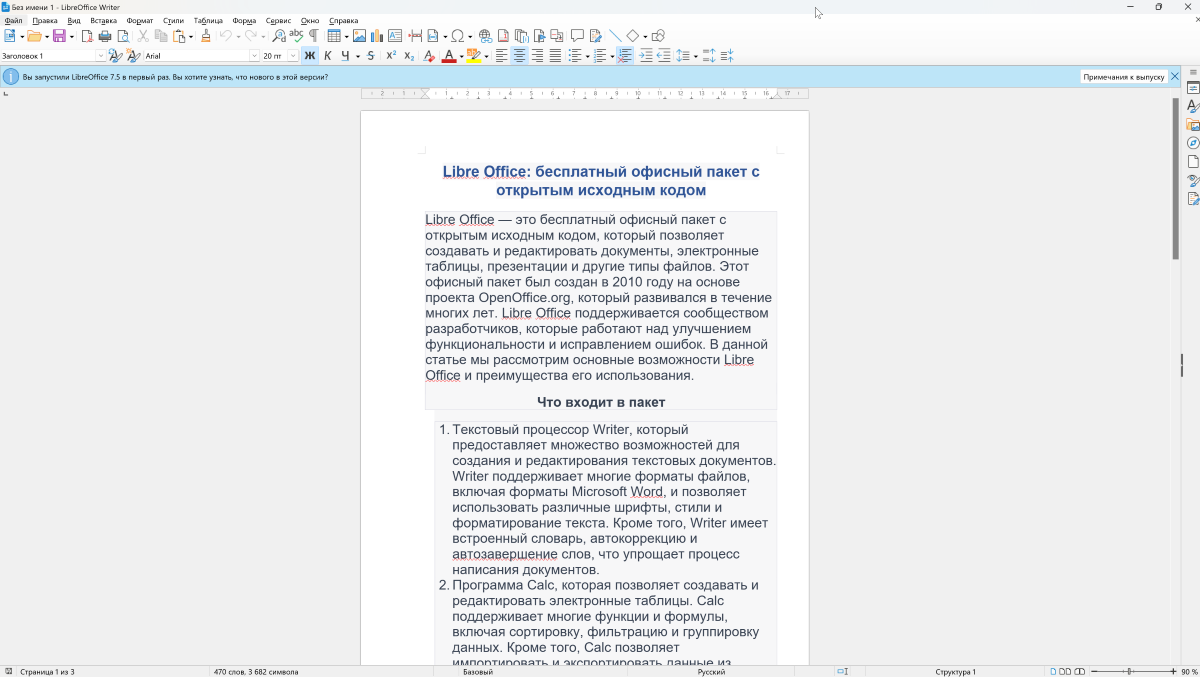Insert a footnote icon

click(x=503, y=36)
